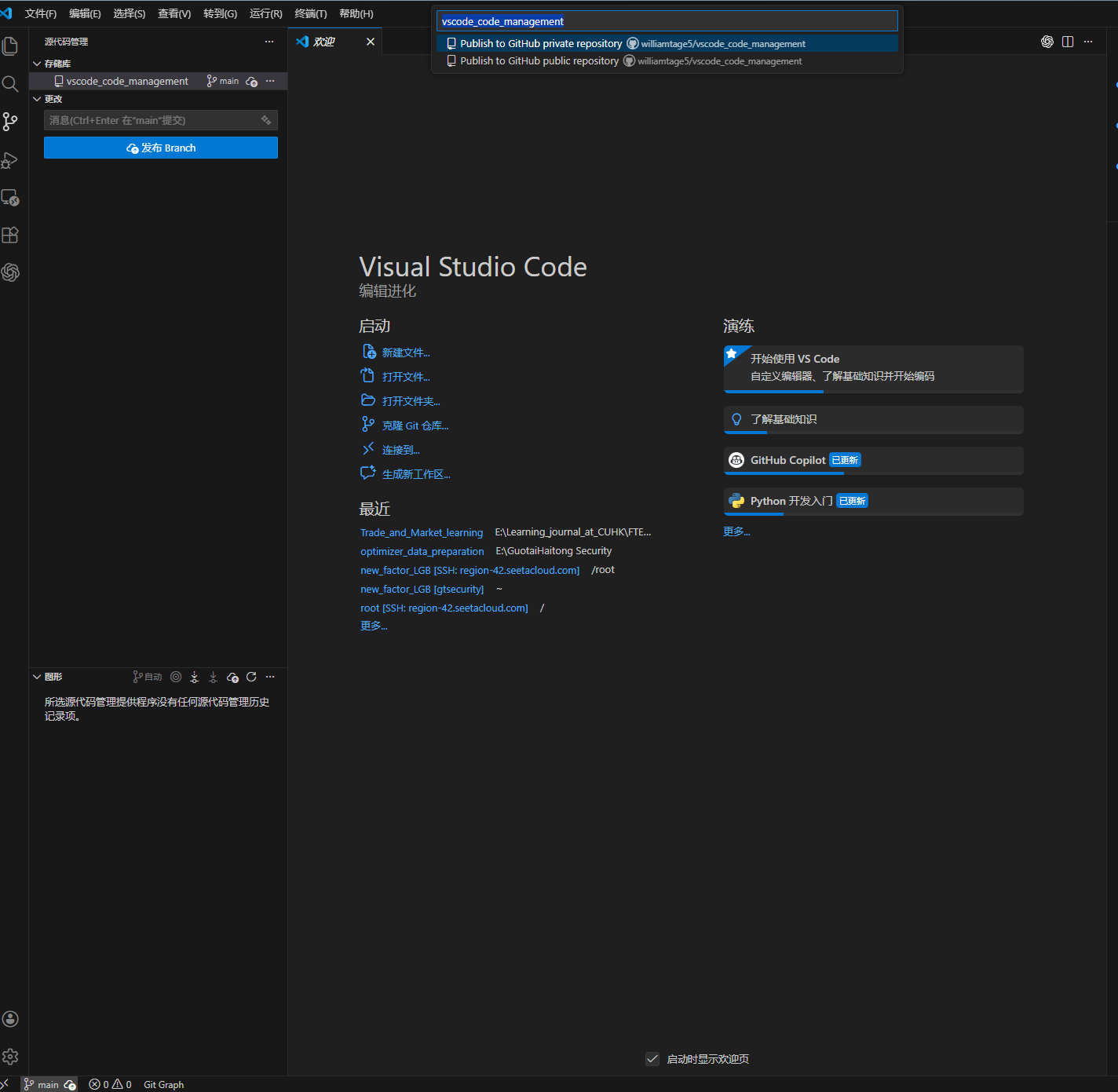Open the Explorer view in the activity bar
This screenshot has height=1092, width=1118.
(10, 46)
